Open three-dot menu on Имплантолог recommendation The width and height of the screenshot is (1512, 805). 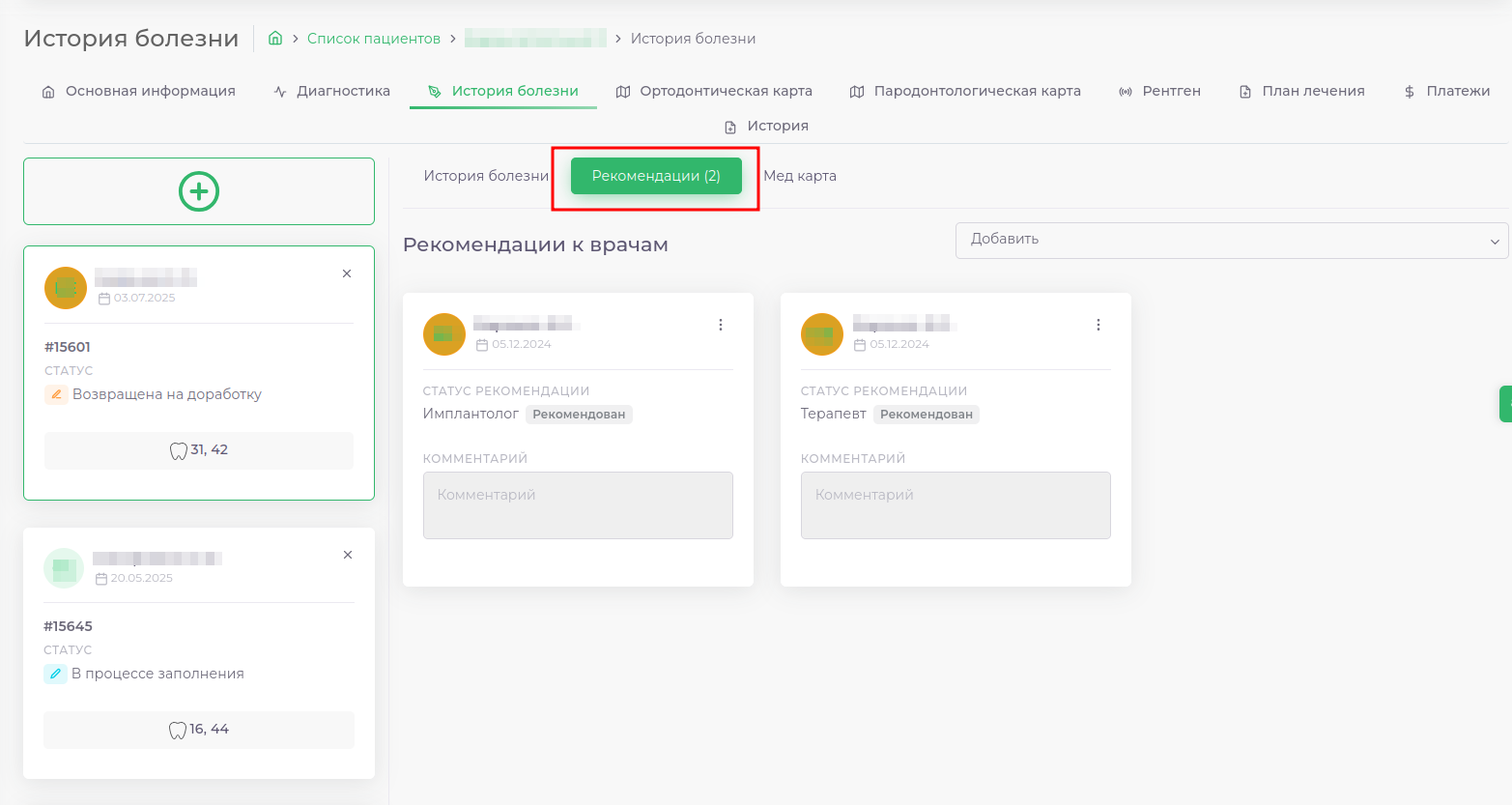(721, 326)
